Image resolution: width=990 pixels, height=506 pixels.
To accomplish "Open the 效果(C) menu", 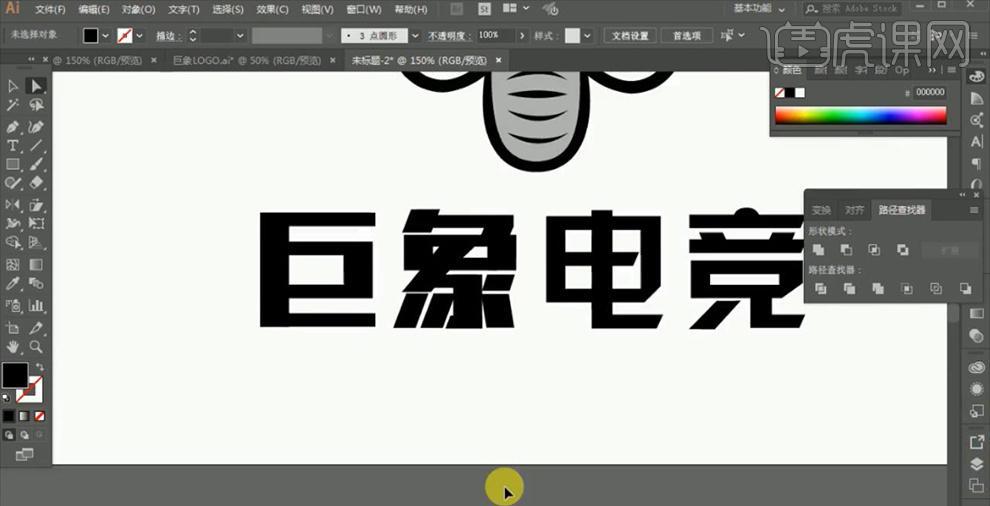I will tap(273, 9).
